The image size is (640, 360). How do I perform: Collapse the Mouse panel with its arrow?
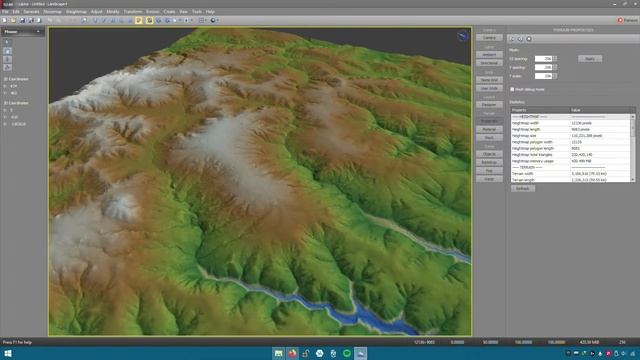pos(38,31)
